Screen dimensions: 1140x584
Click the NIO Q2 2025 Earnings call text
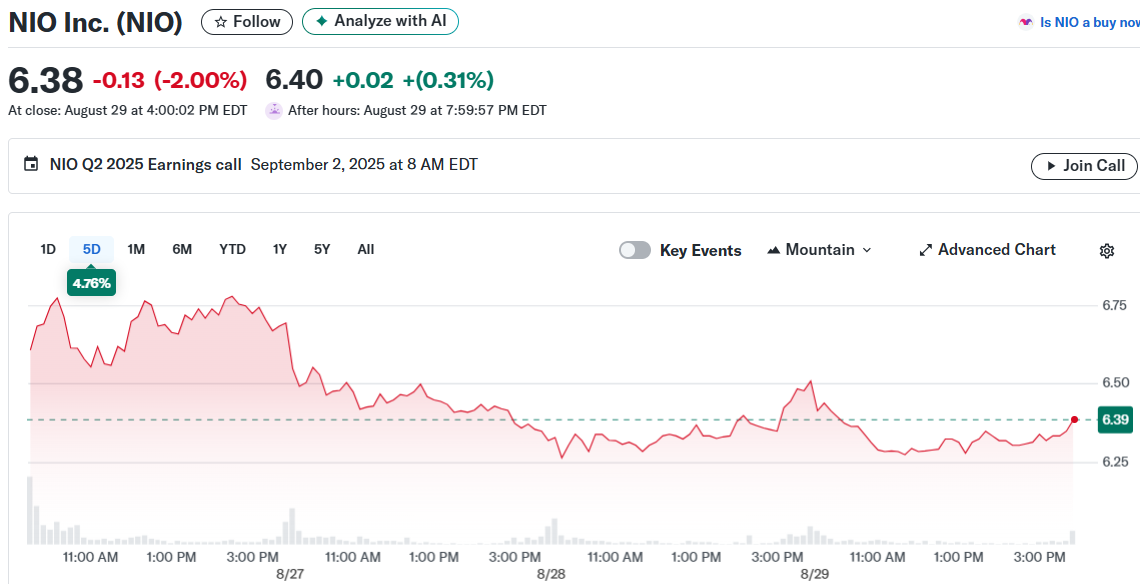click(145, 164)
